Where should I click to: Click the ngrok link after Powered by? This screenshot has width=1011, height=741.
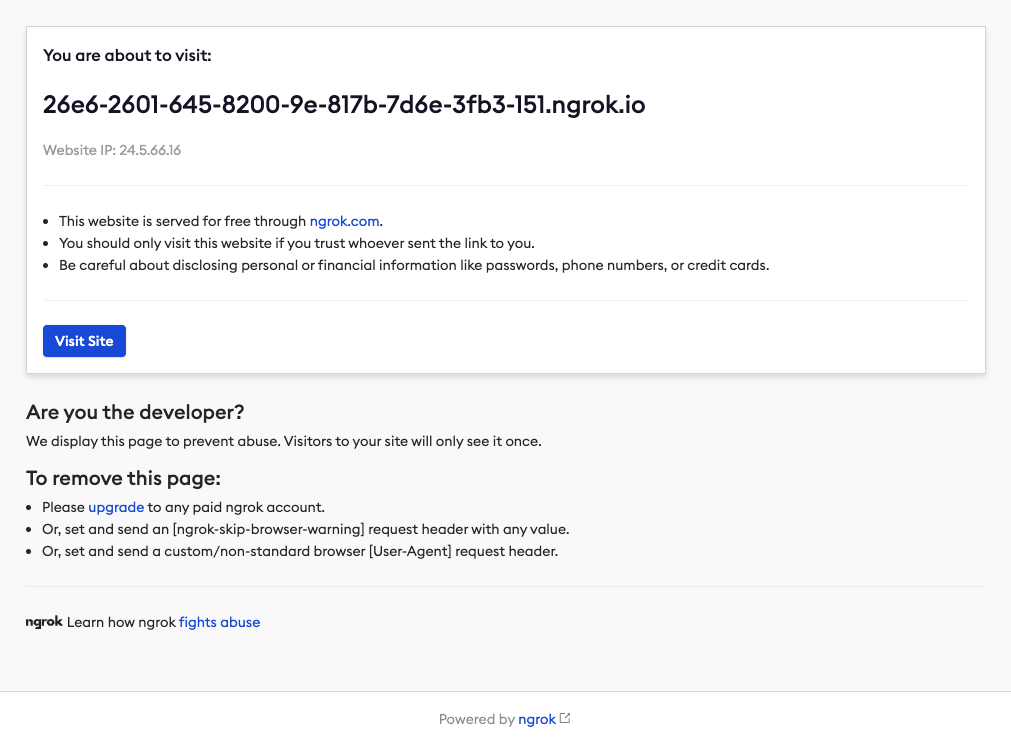point(536,719)
